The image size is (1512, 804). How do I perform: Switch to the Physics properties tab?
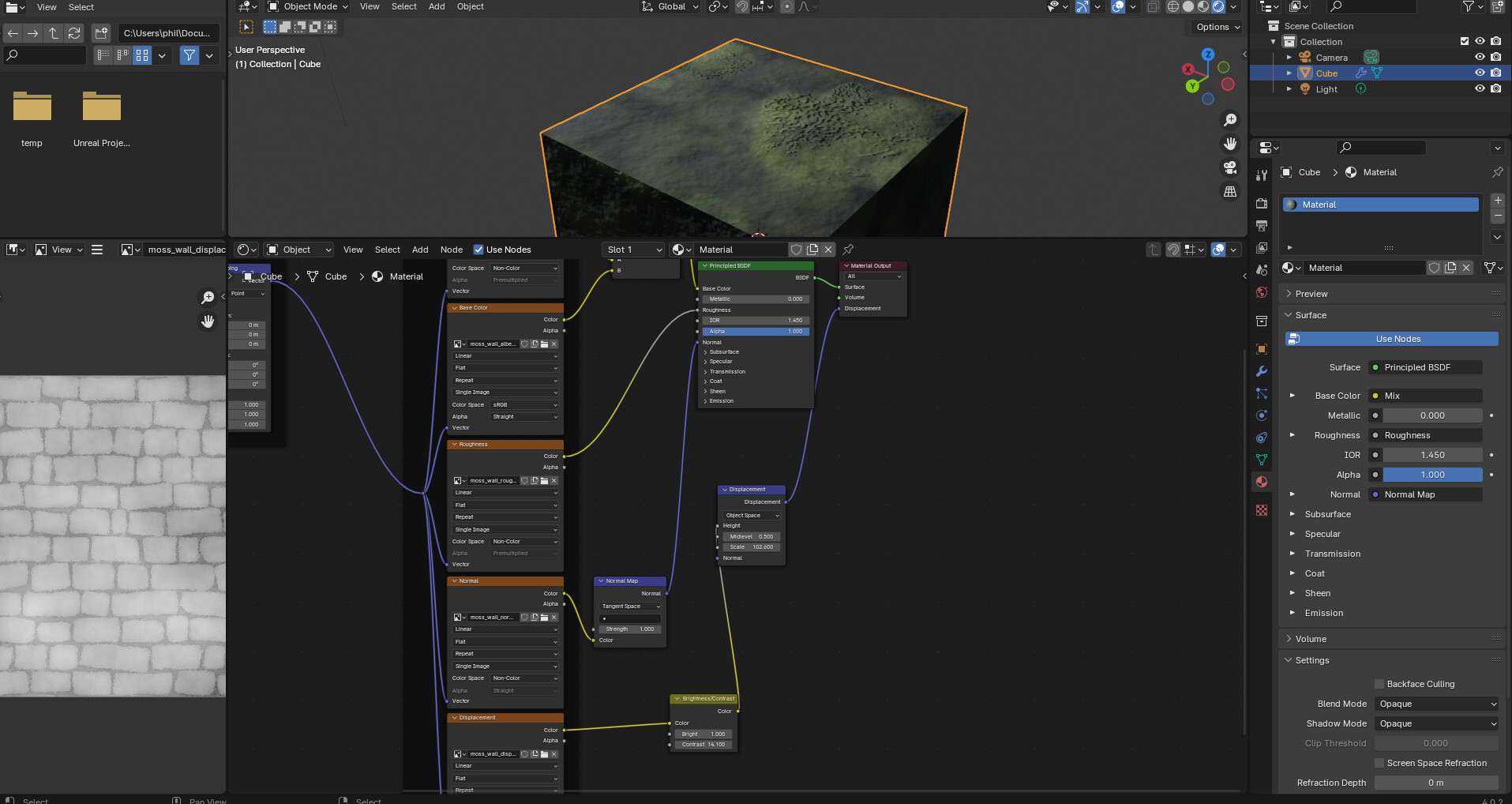(1261, 415)
